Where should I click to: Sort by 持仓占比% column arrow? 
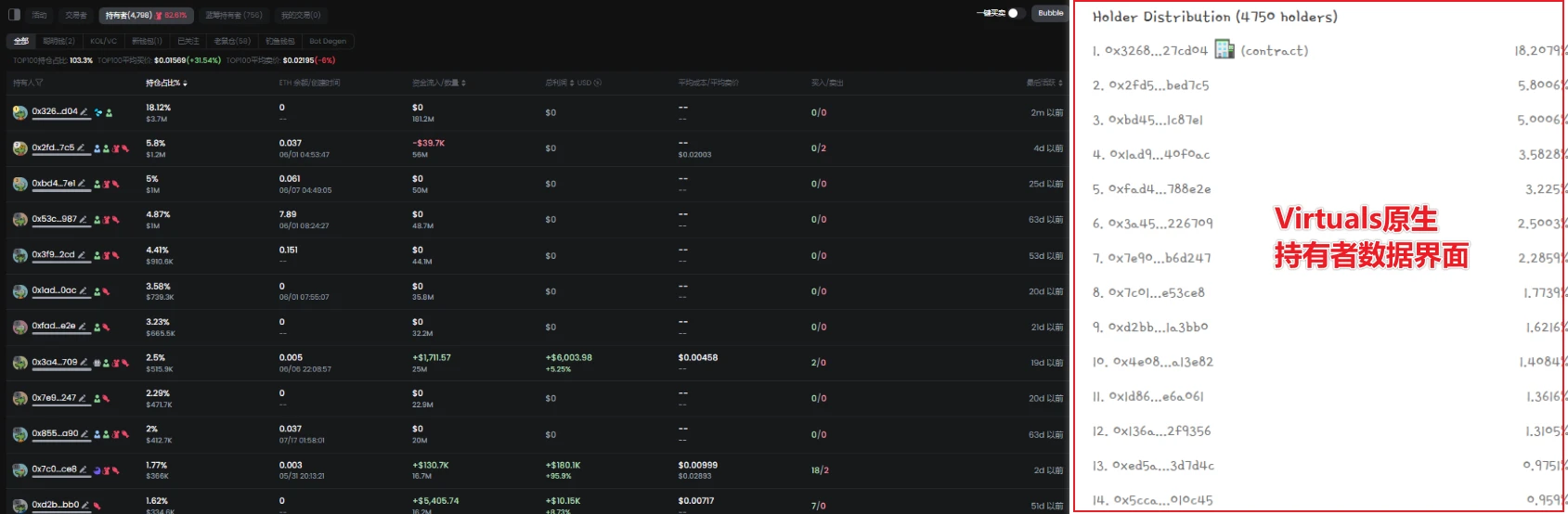click(x=186, y=84)
